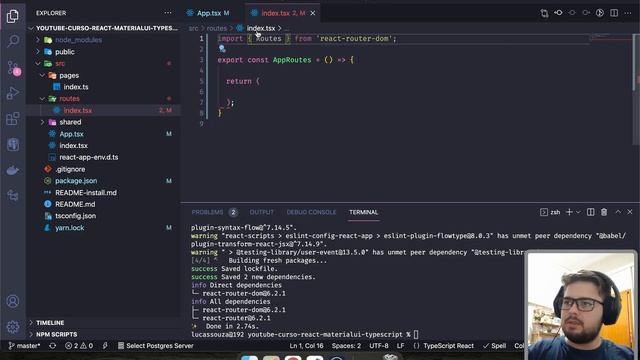The width and height of the screenshot is (640, 360).
Task: Open the Manage gear icon
Action: (x=13, y=327)
